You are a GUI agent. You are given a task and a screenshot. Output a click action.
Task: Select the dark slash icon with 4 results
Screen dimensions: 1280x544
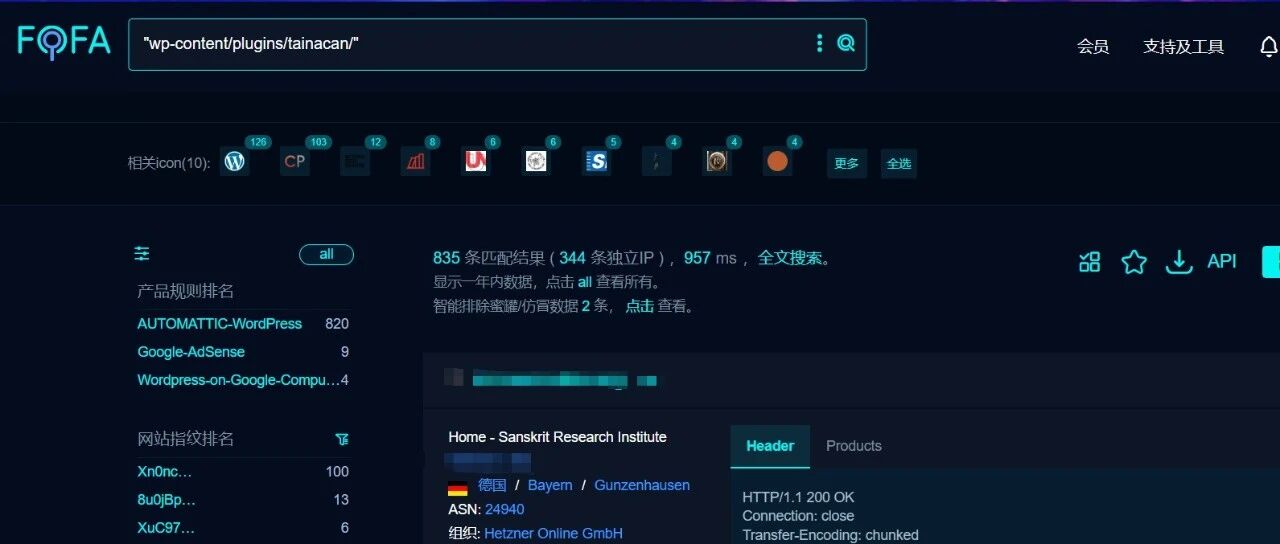point(656,161)
